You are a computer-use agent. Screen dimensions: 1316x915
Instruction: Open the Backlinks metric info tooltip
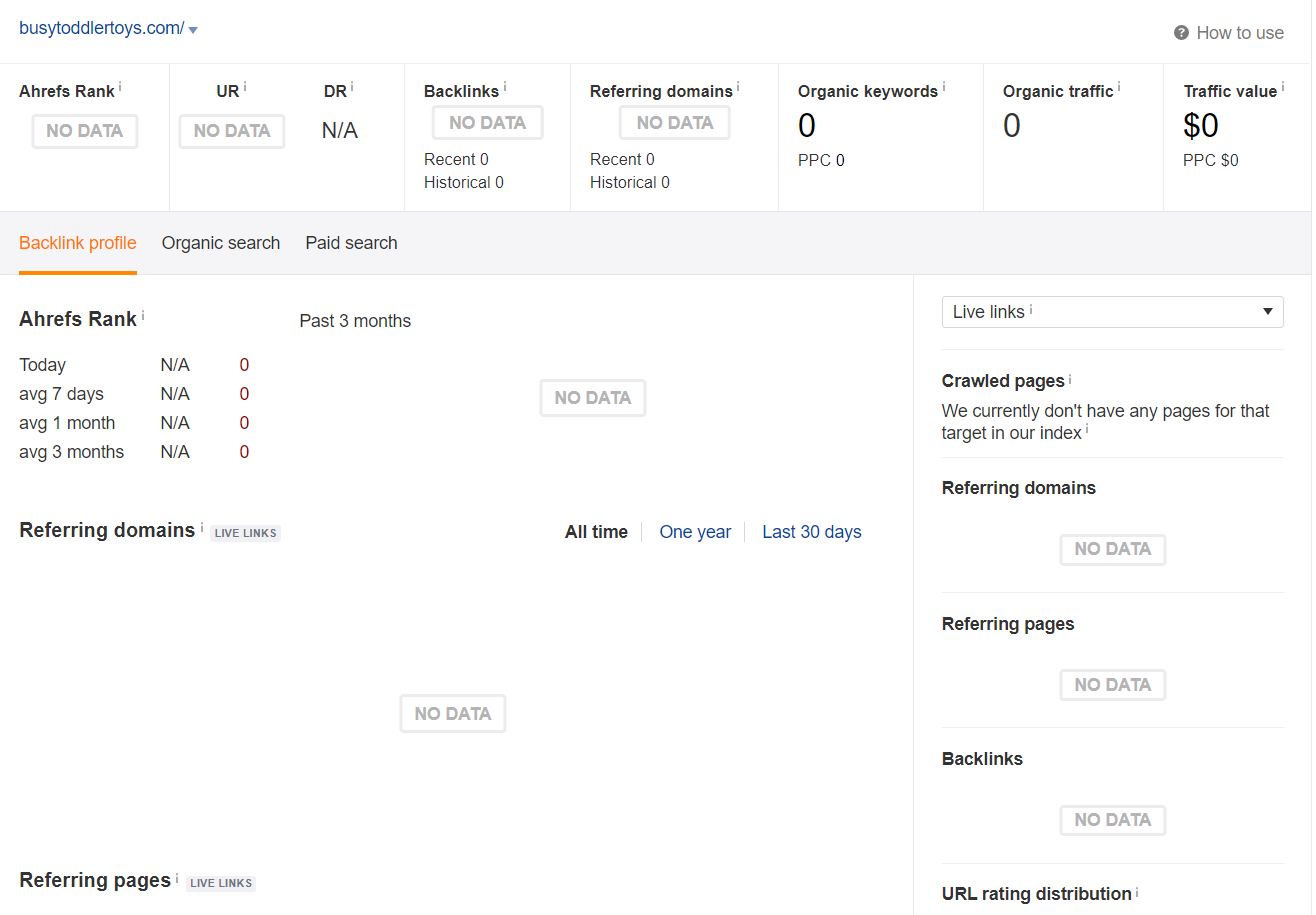pyautogui.click(x=507, y=84)
